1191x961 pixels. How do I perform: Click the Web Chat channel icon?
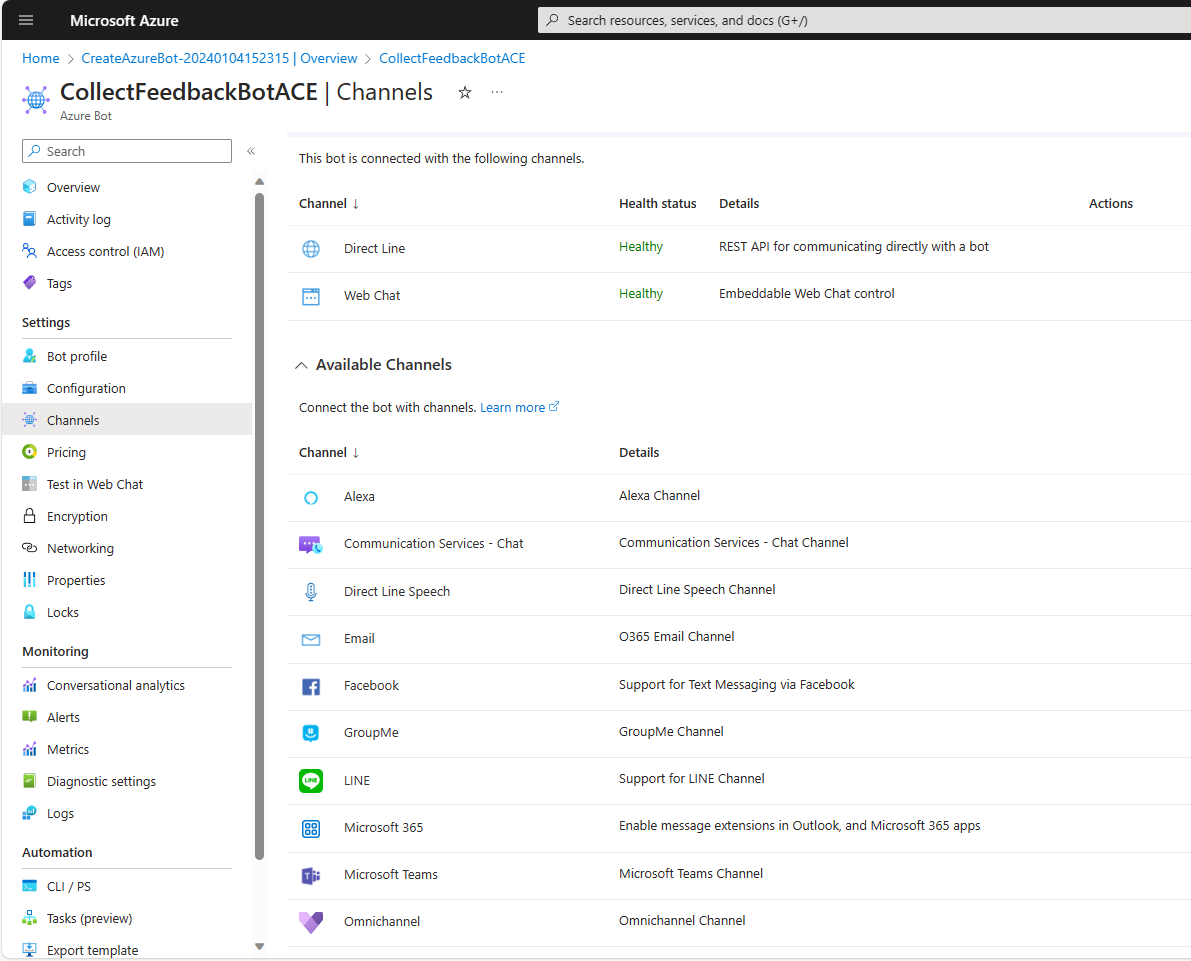pyautogui.click(x=311, y=296)
